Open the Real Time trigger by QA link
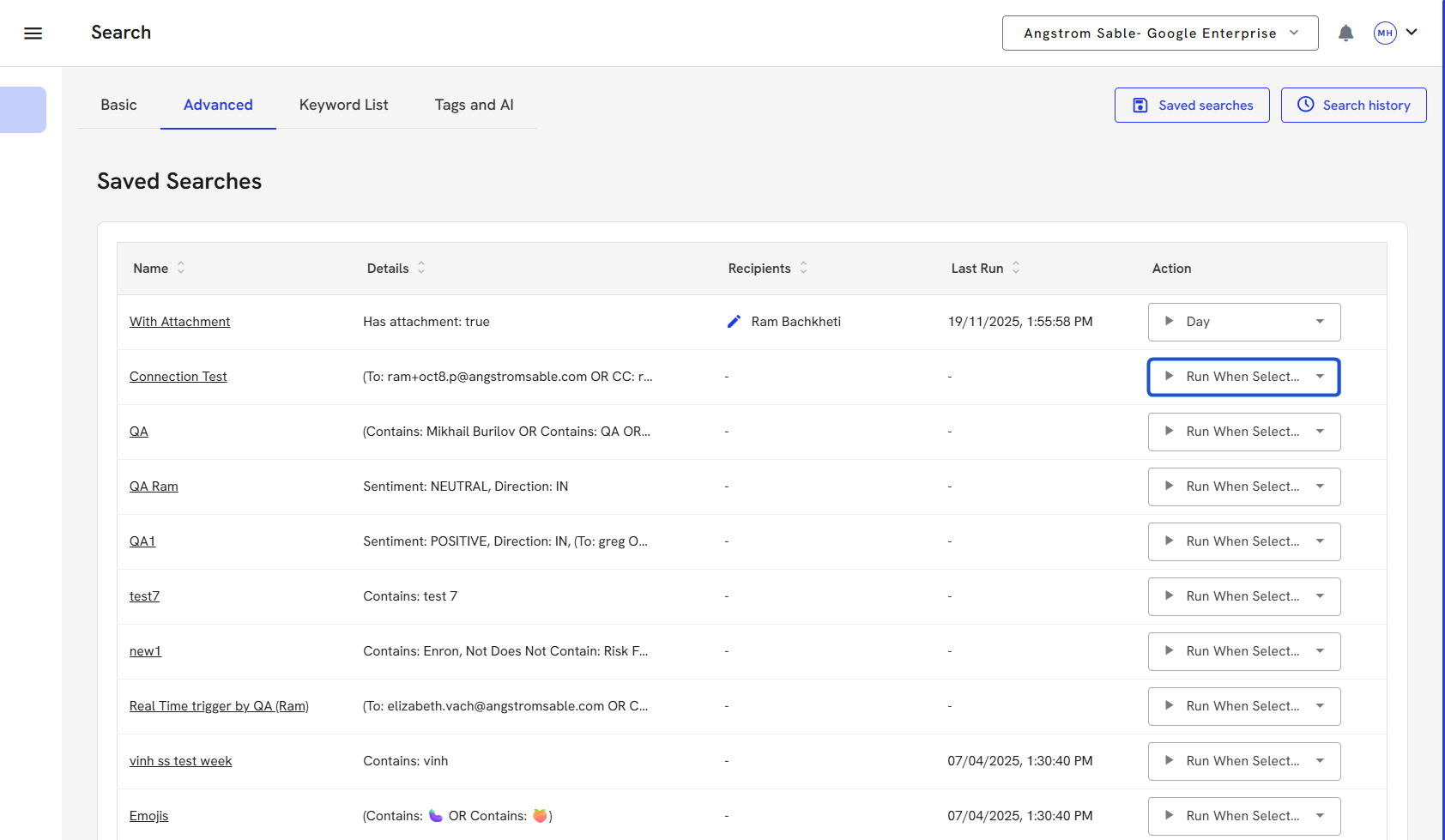The height and width of the screenshot is (840, 1445). pos(219,706)
